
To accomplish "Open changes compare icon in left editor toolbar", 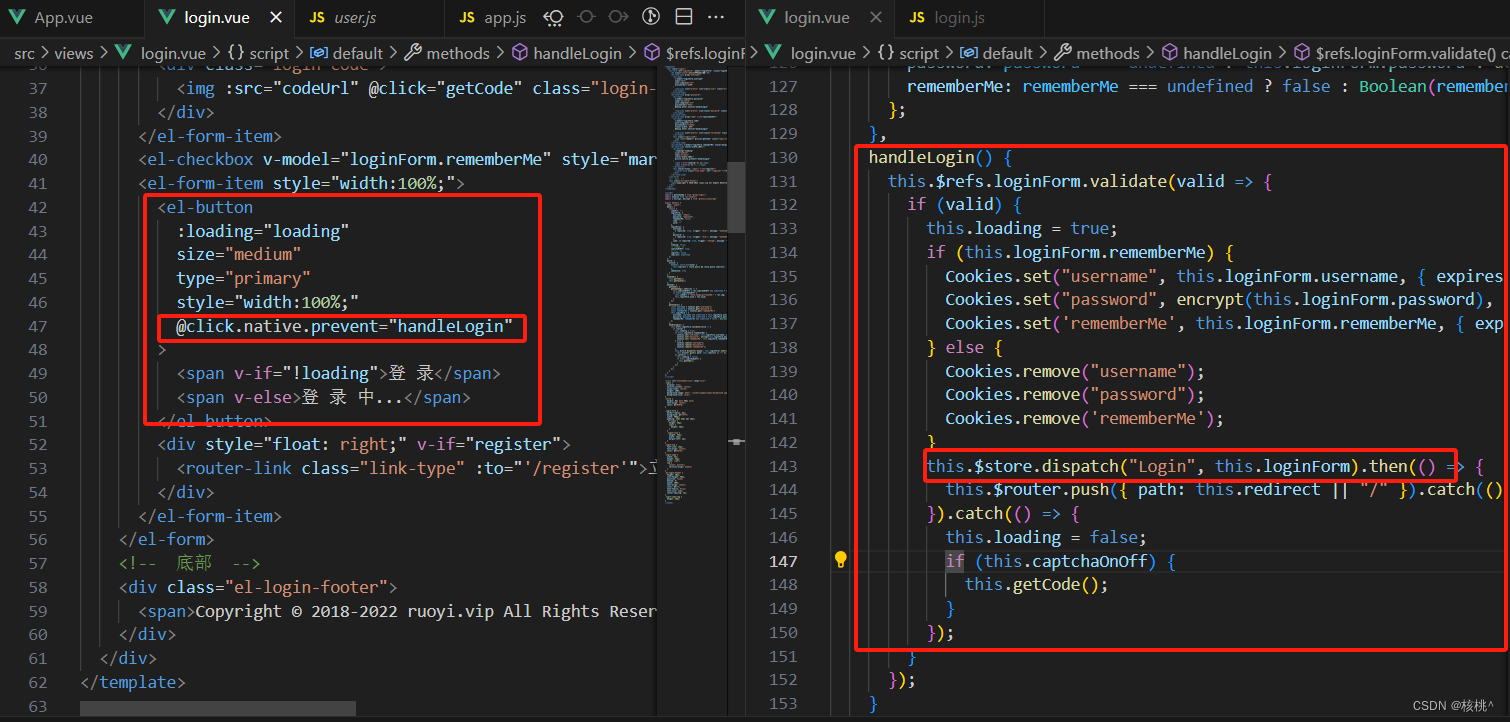I will [553, 18].
